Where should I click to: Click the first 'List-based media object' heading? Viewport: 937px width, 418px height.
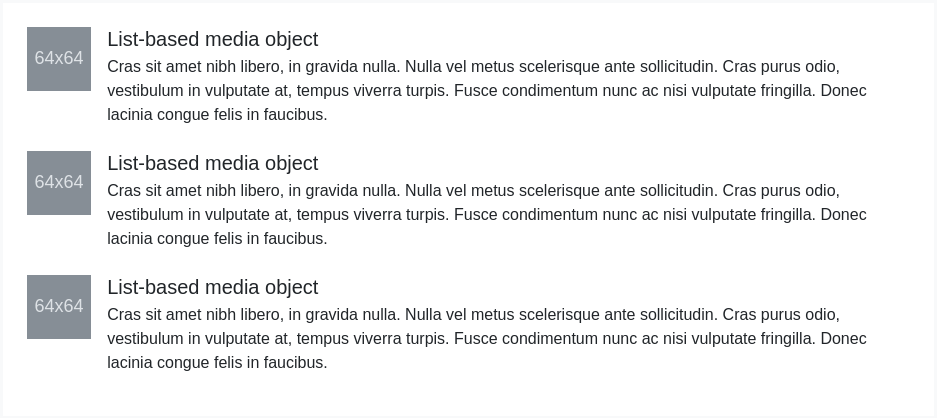click(212, 39)
